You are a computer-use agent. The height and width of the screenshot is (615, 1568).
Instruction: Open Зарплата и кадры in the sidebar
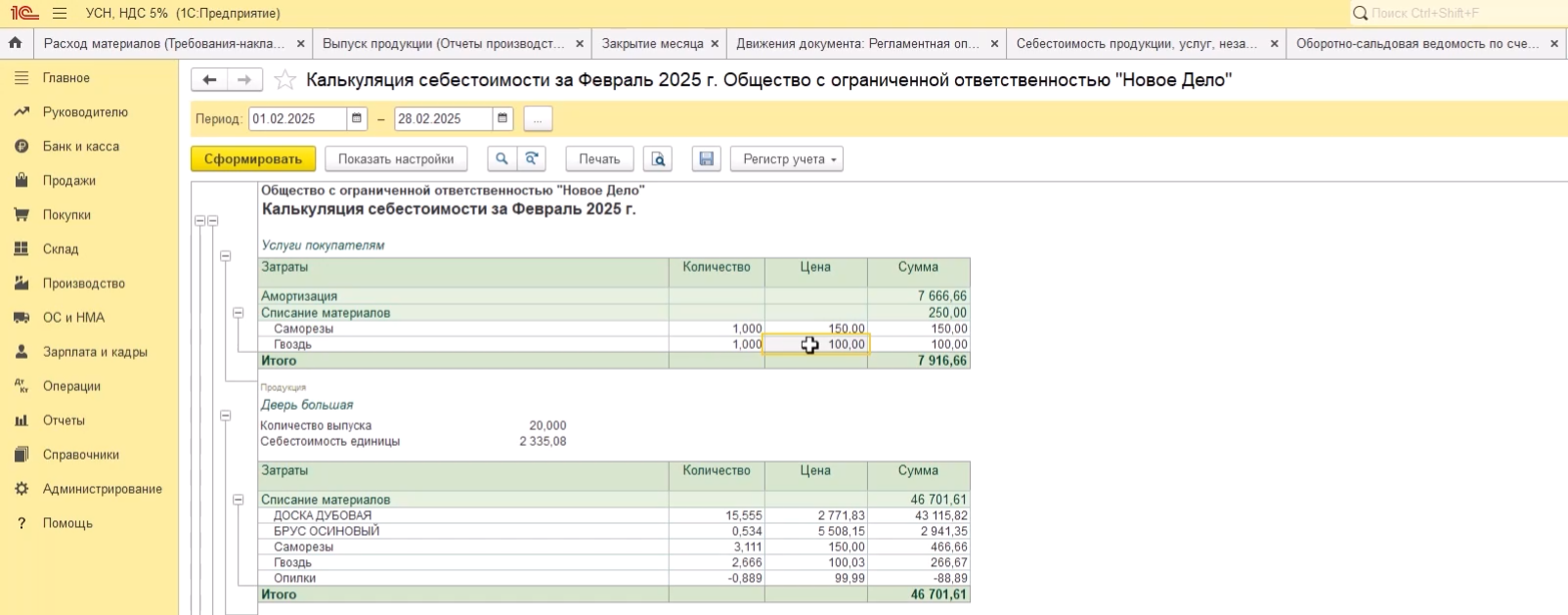click(x=95, y=352)
